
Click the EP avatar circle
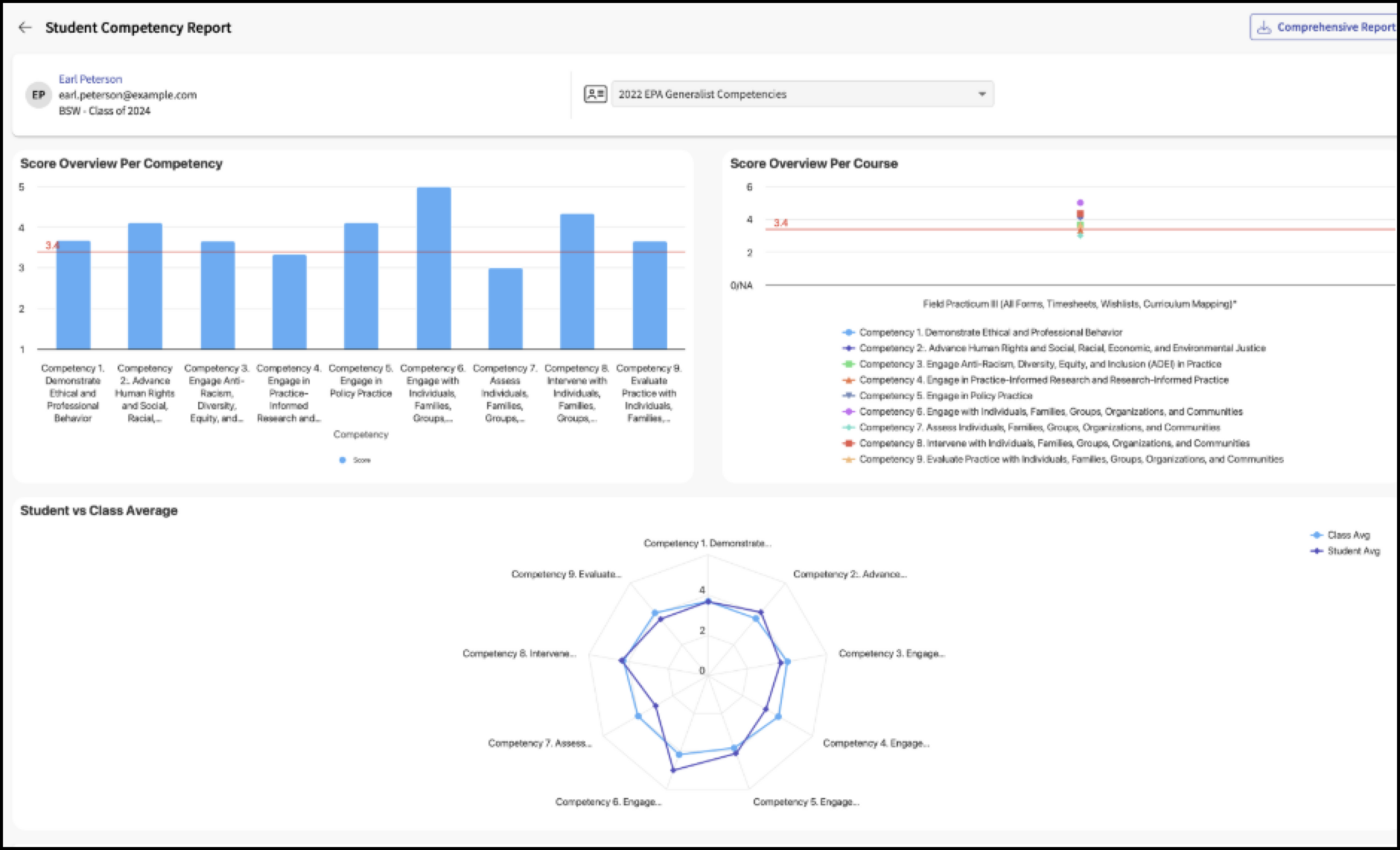click(38, 95)
